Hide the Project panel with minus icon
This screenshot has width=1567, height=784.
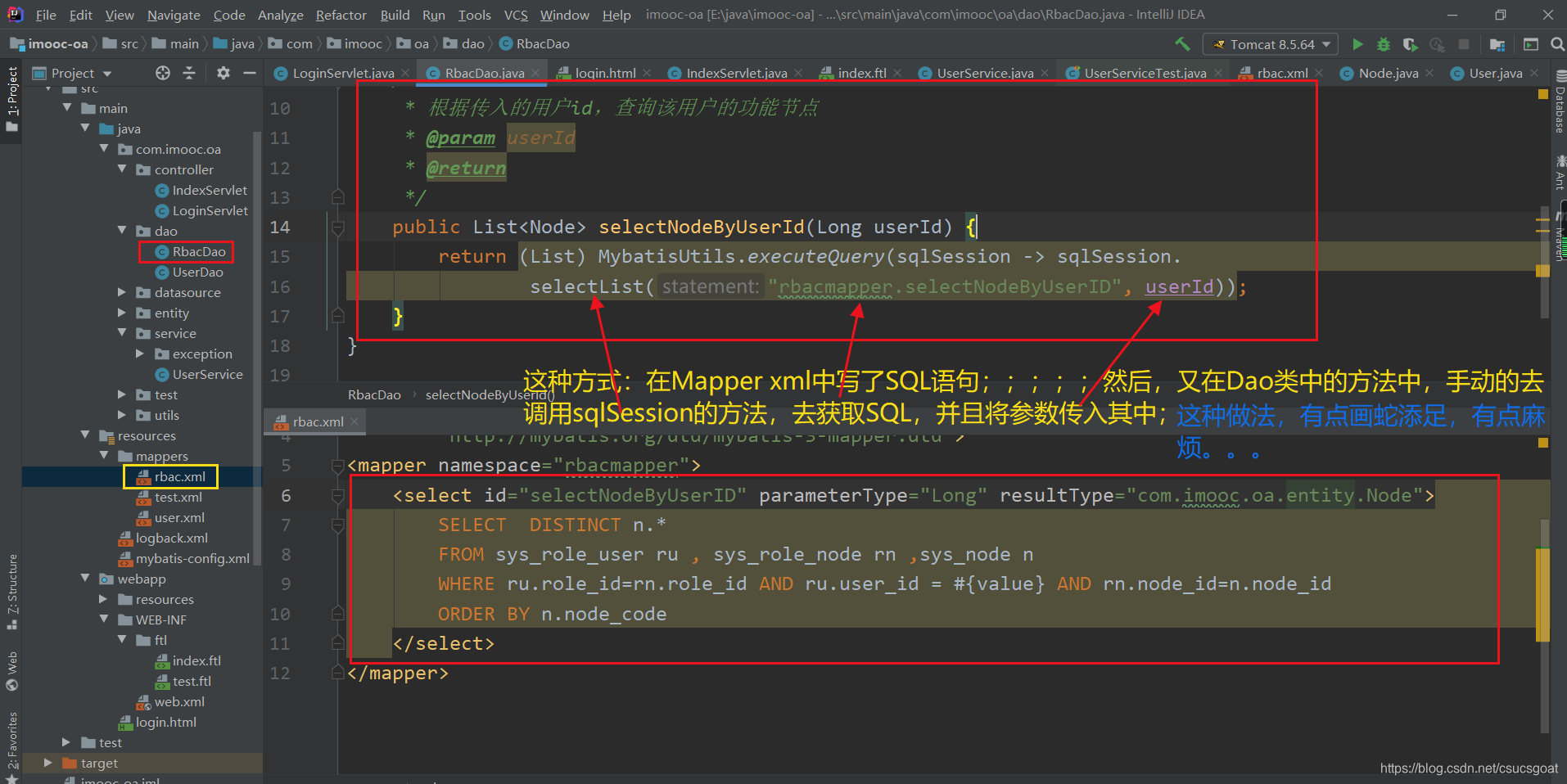(x=250, y=73)
